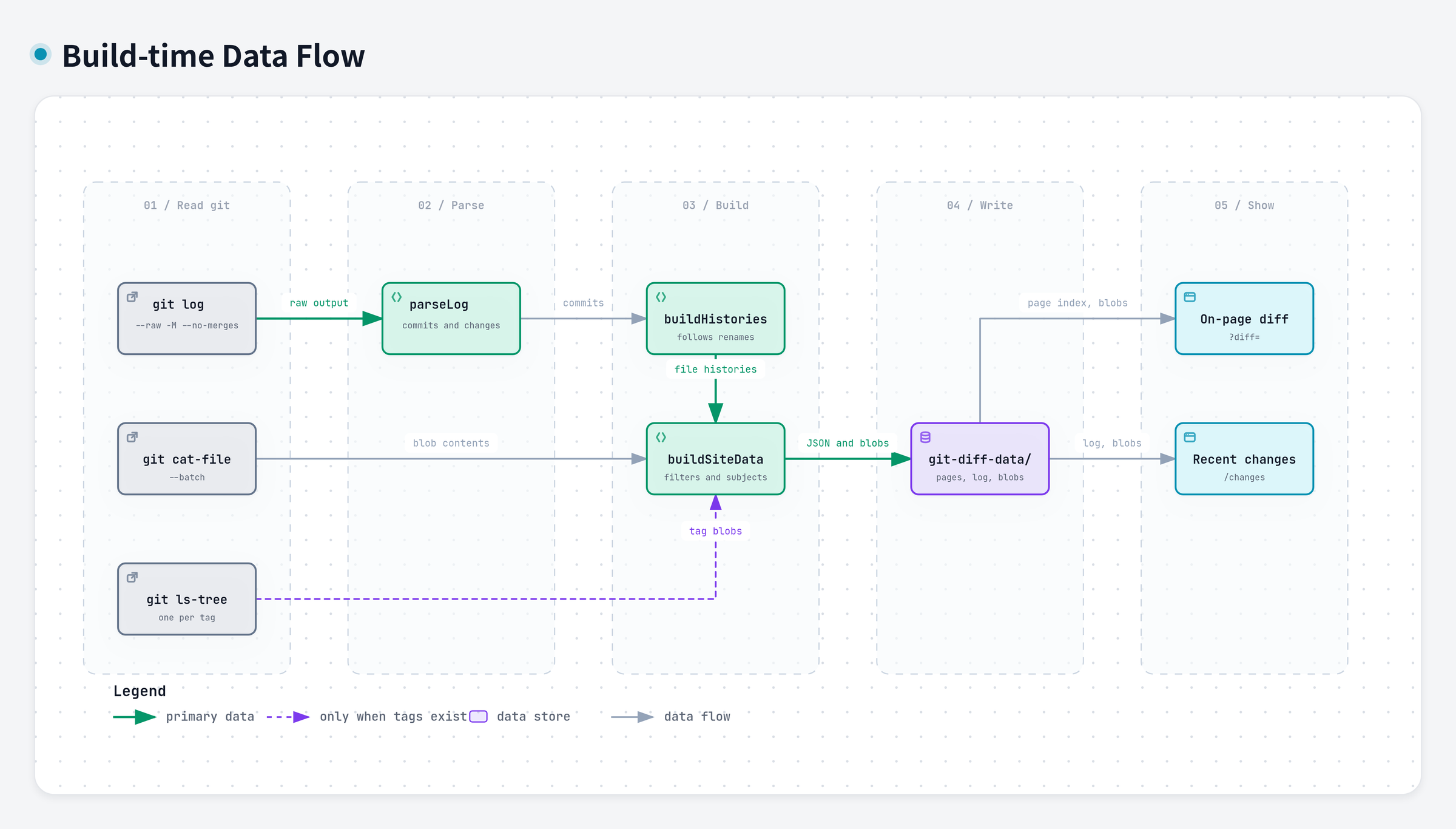Click the "04 / Write" column header
Viewport: 1456px width, 829px height.
pos(980,205)
